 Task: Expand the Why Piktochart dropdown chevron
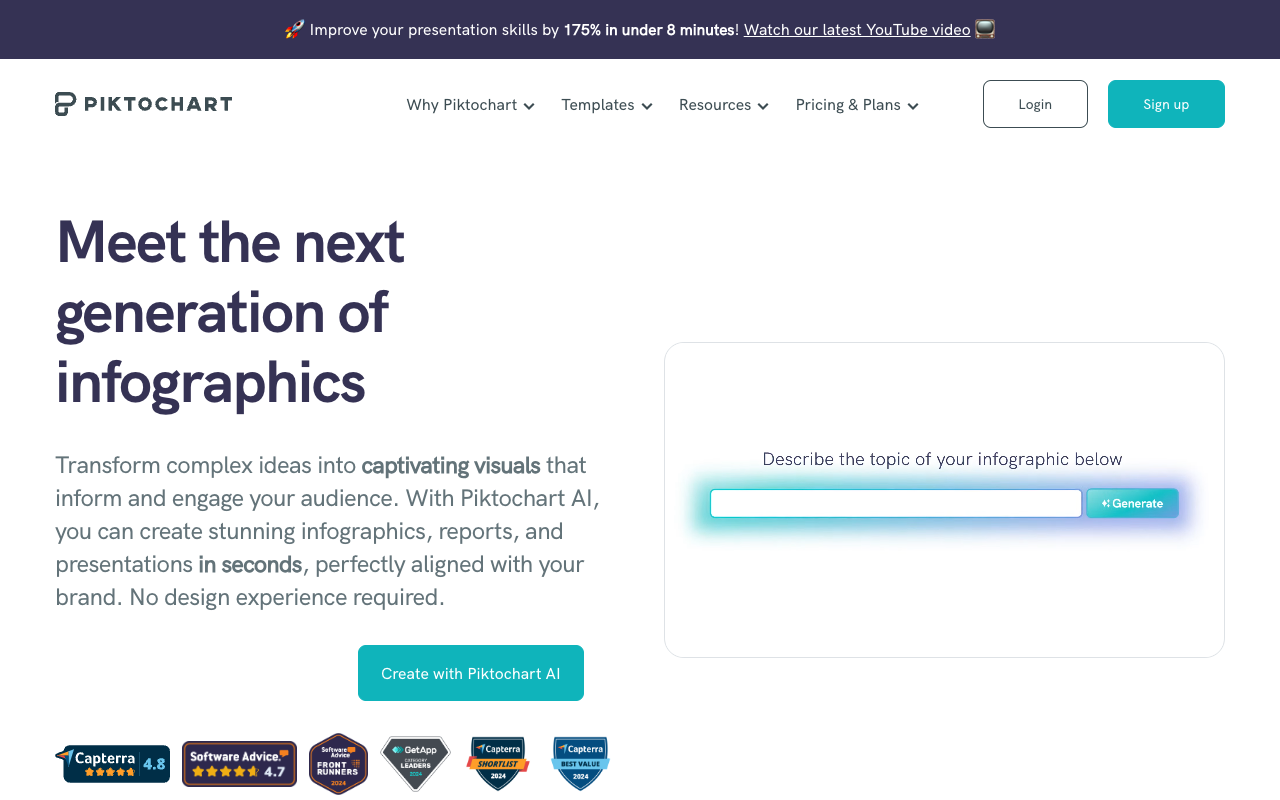tap(529, 107)
